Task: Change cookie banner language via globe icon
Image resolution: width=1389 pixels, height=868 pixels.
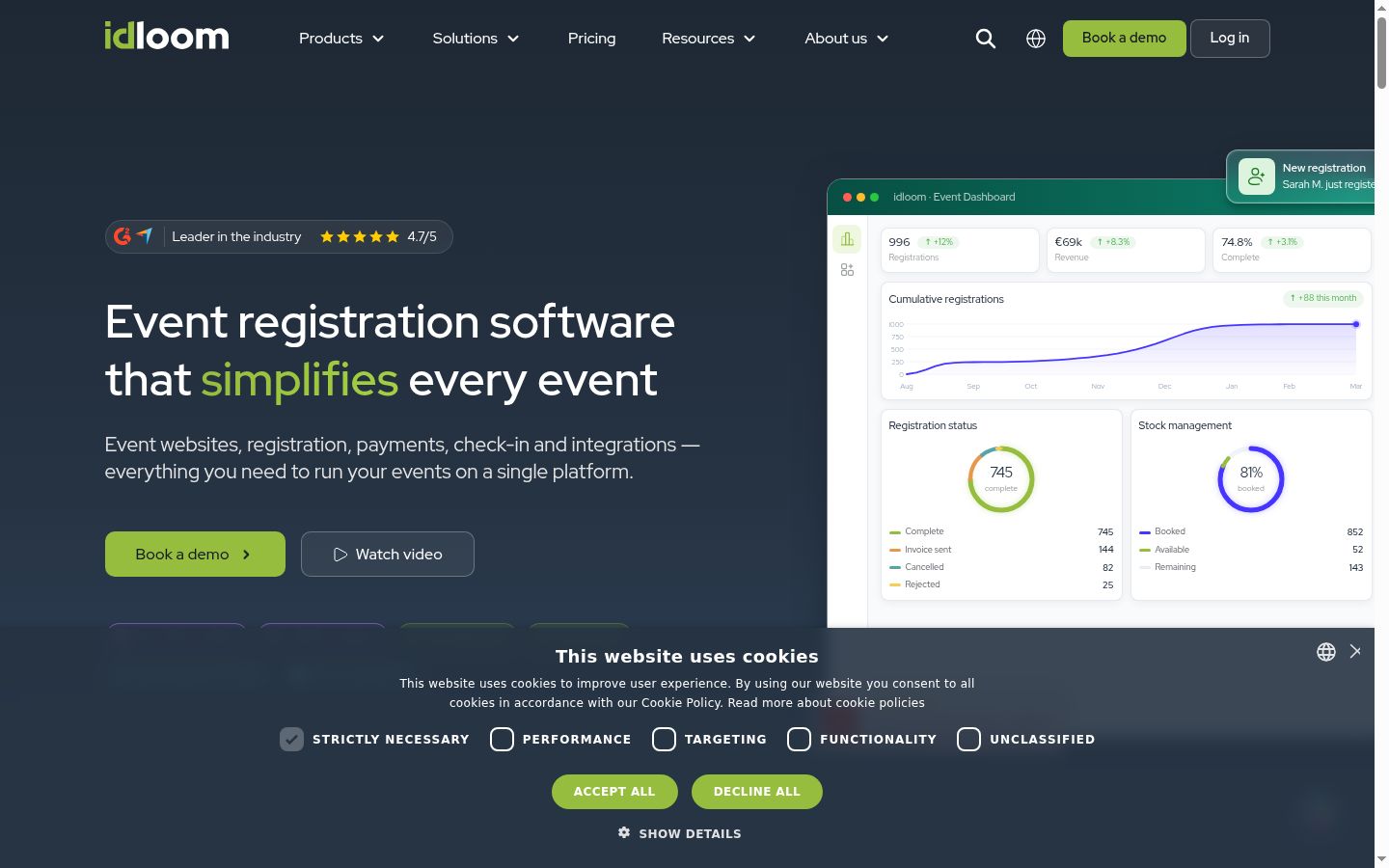Action: point(1326,652)
